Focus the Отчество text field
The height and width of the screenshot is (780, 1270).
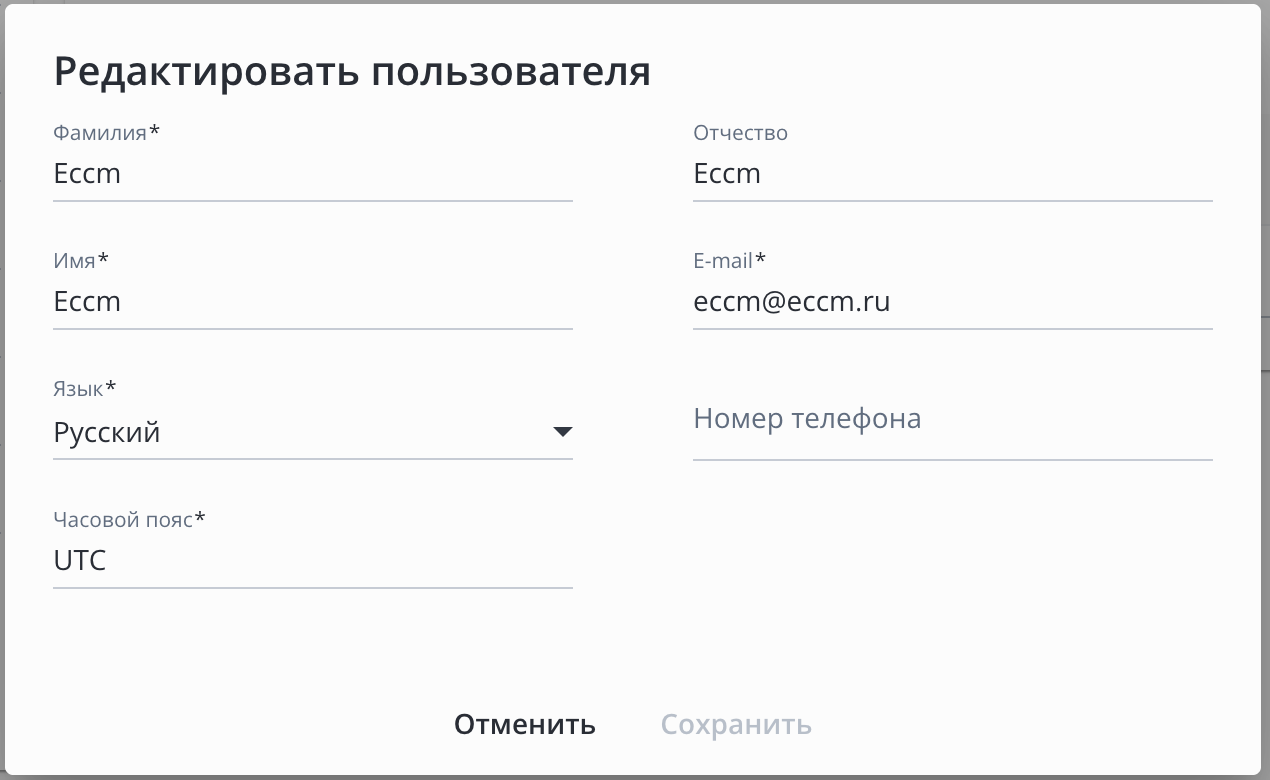(952, 174)
